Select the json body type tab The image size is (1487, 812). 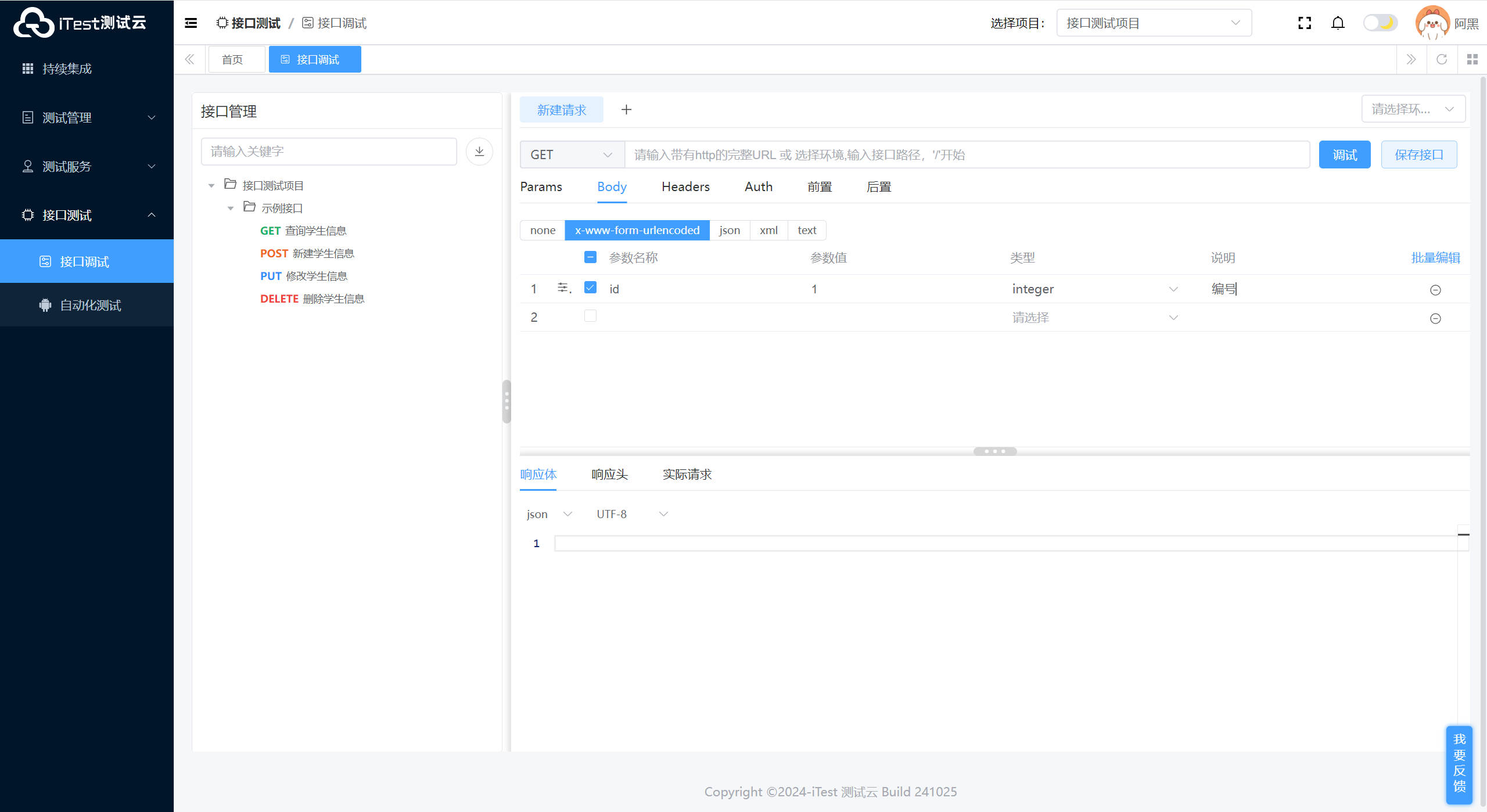click(x=730, y=231)
